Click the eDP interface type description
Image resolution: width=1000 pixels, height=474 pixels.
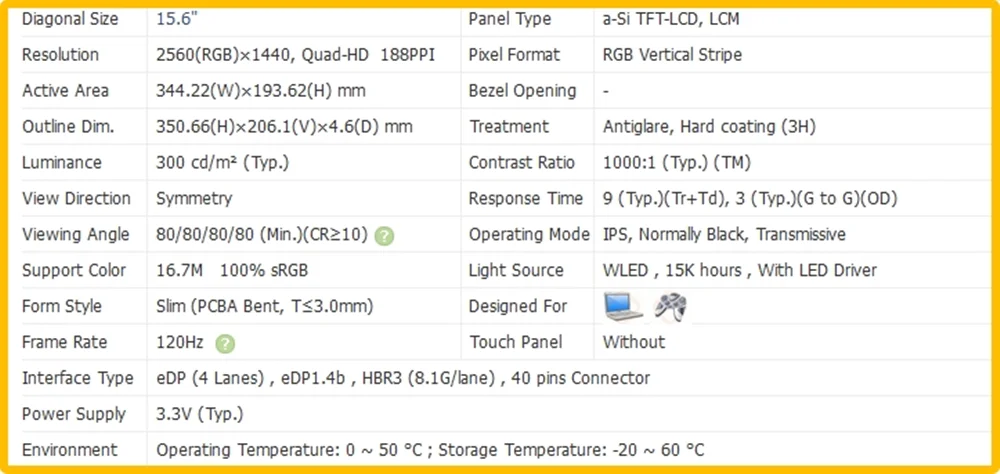(x=403, y=378)
